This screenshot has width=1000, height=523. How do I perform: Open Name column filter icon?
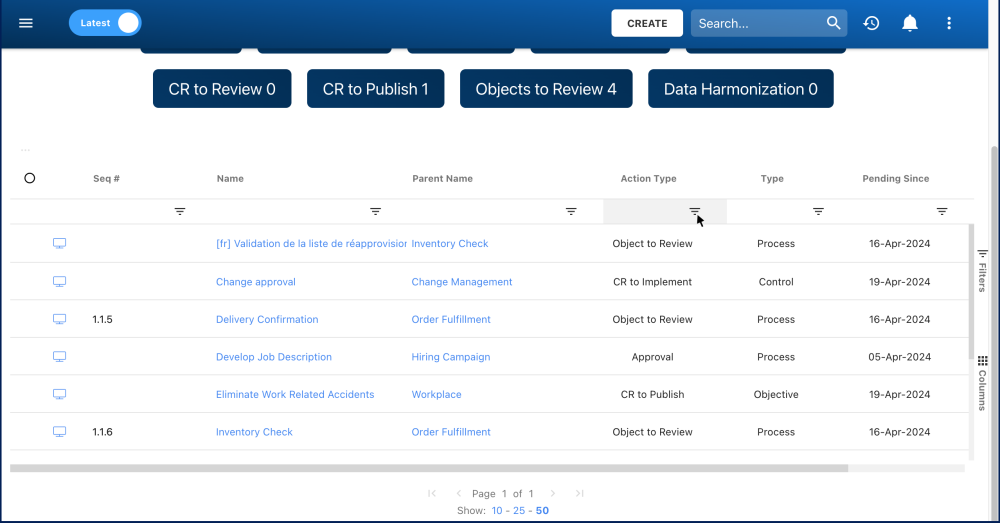[376, 211]
